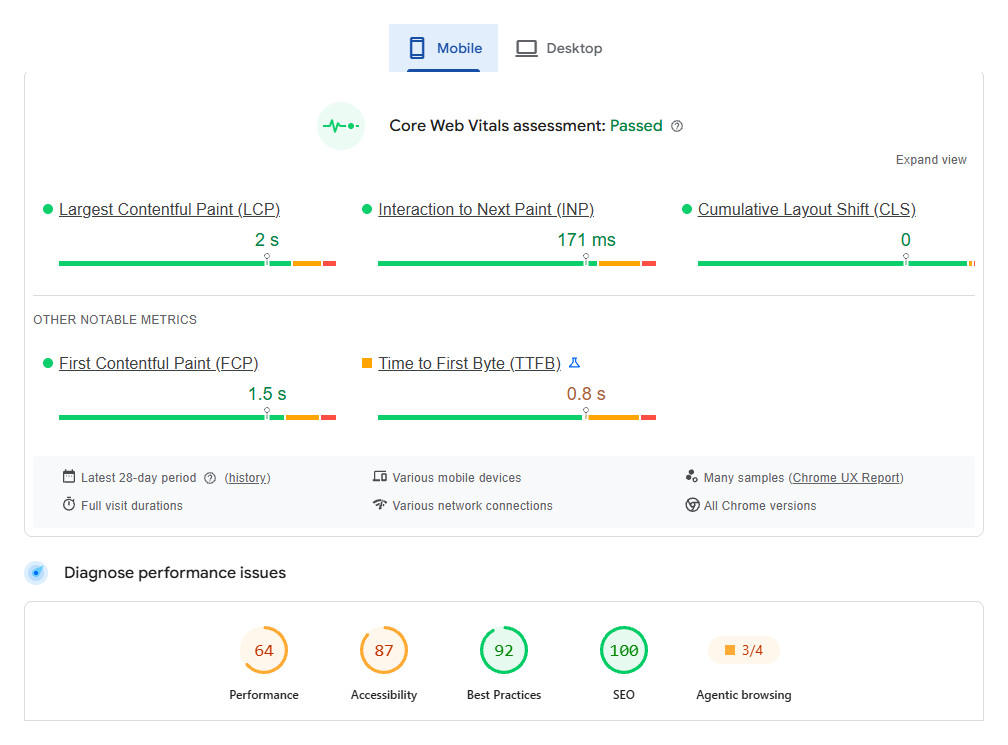
Task: Click the wifi icon by Various network connections
Action: pos(379,504)
